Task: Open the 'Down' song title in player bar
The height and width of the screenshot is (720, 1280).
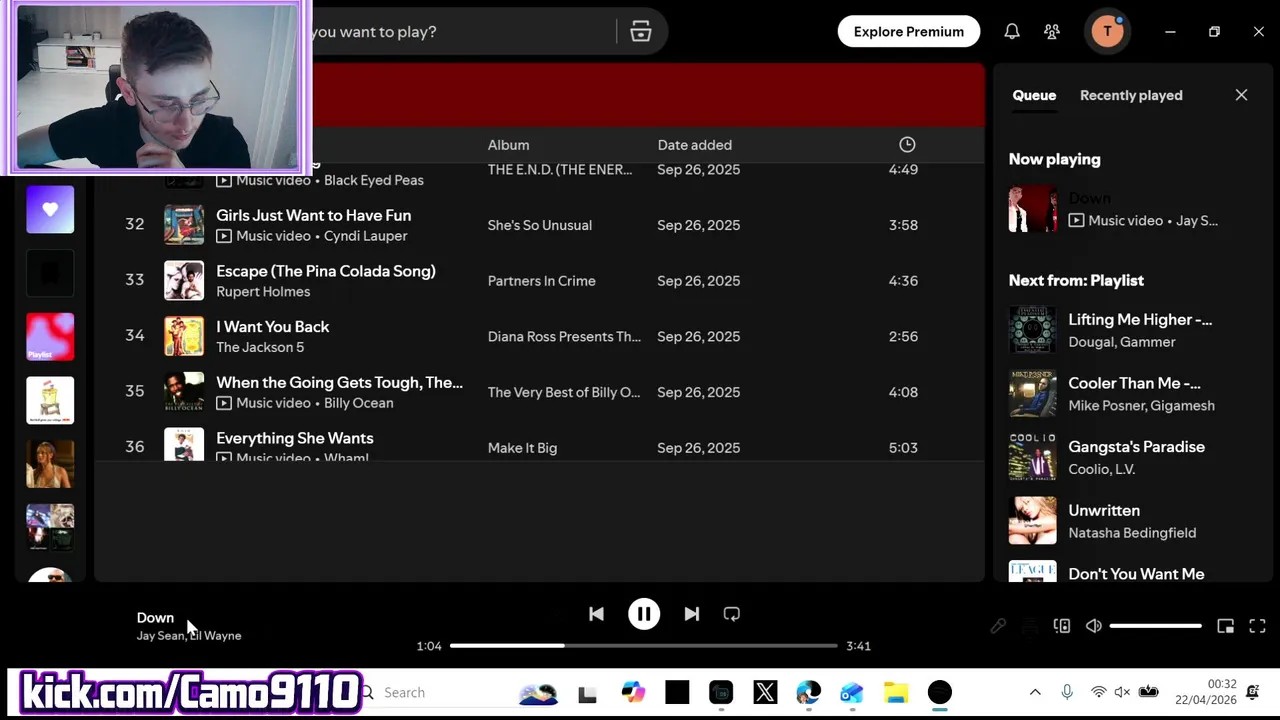Action: [155, 618]
